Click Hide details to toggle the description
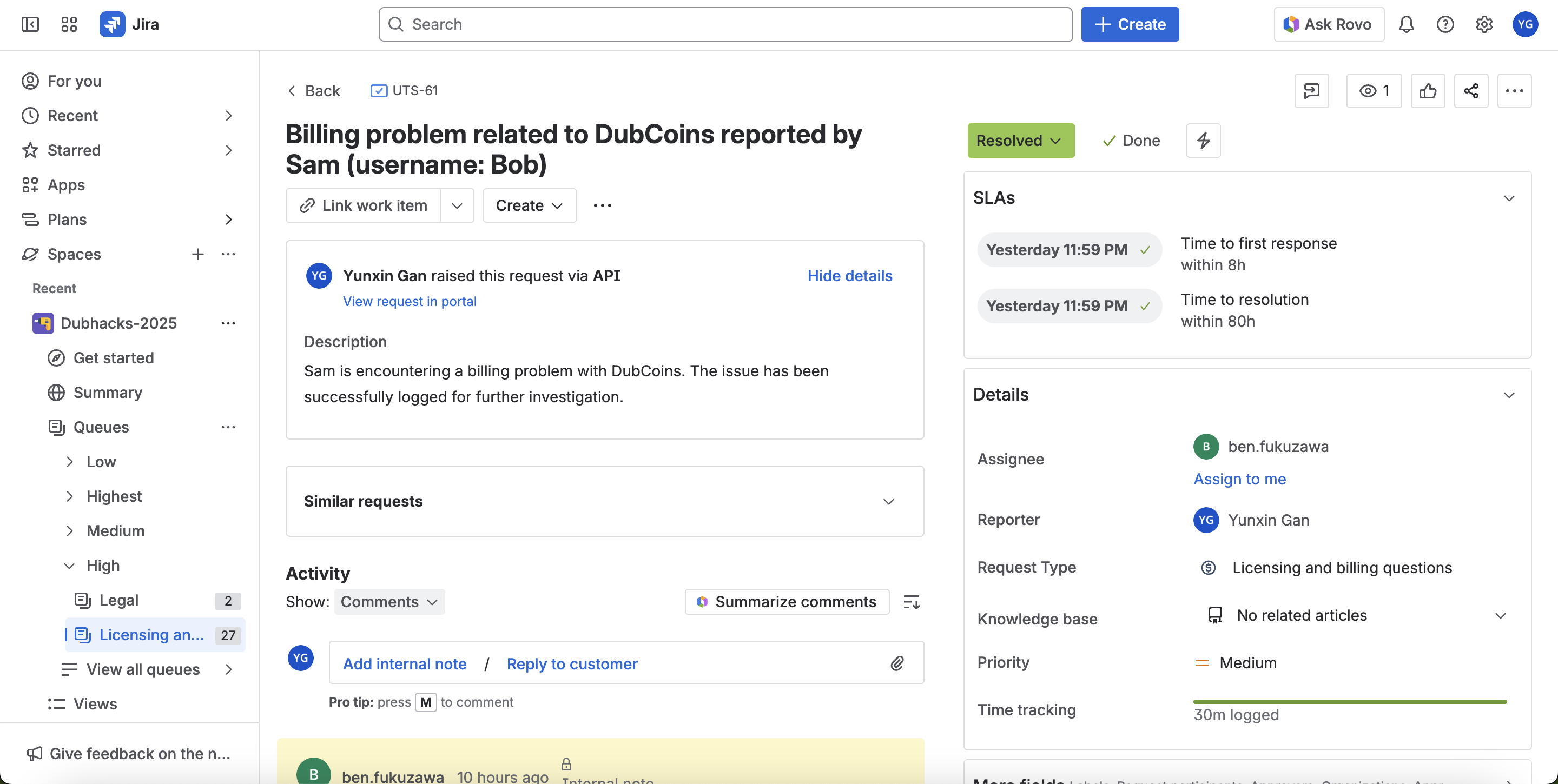1558x784 pixels. (x=849, y=276)
